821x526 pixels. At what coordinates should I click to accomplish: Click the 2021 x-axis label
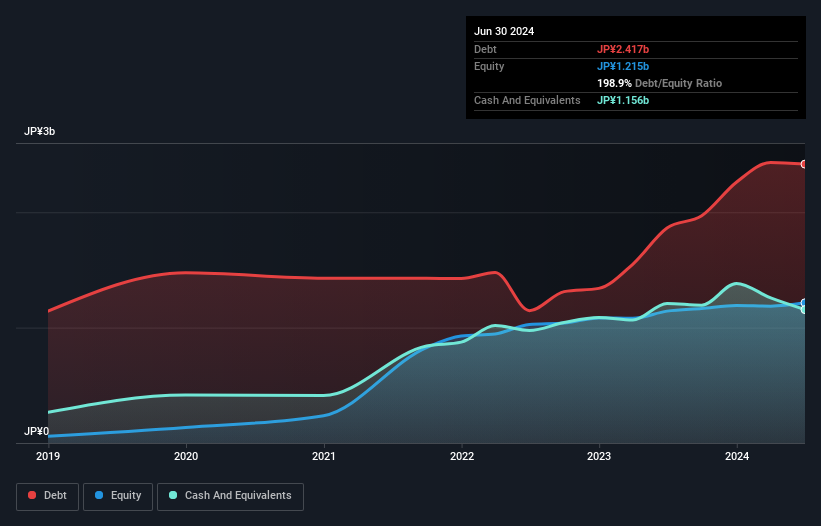coord(324,456)
